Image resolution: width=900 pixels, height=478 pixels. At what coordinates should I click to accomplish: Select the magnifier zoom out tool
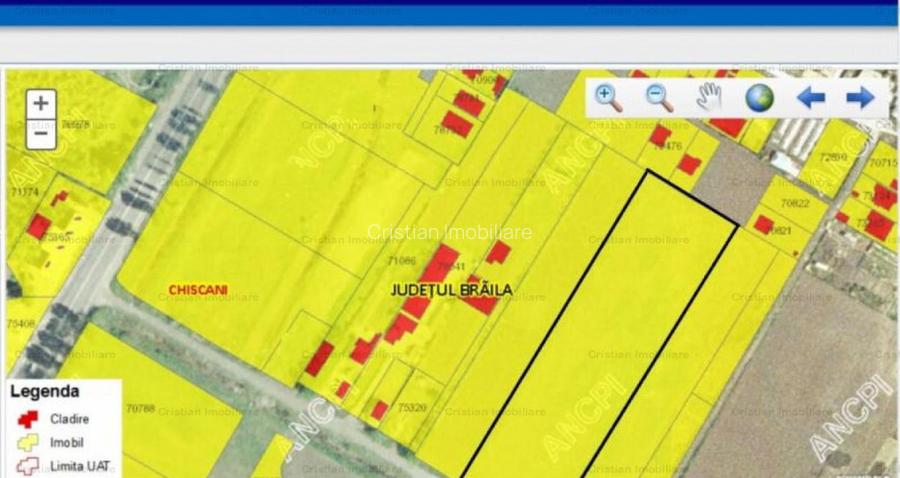[x=658, y=97]
